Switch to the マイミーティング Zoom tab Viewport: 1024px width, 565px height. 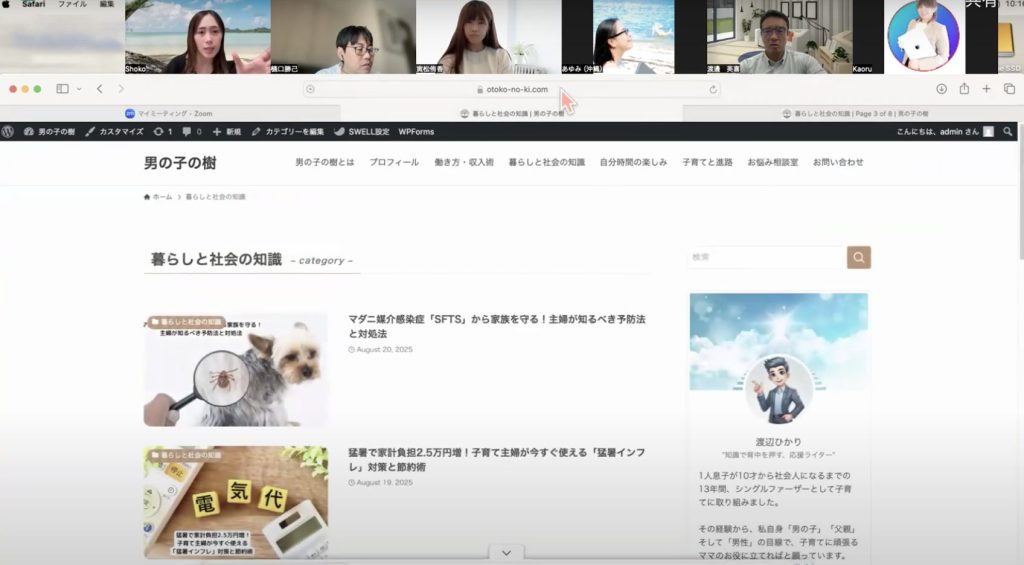[169, 113]
